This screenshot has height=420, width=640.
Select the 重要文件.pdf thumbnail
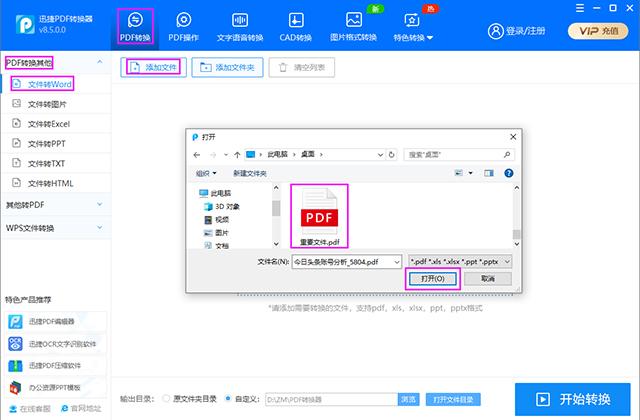pos(319,216)
